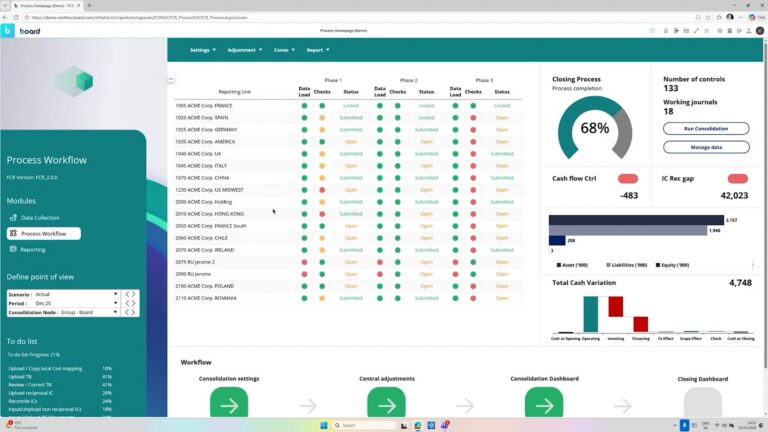768x432 pixels.
Task: Click the 68% process completion gauge
Action: point(595,128)
